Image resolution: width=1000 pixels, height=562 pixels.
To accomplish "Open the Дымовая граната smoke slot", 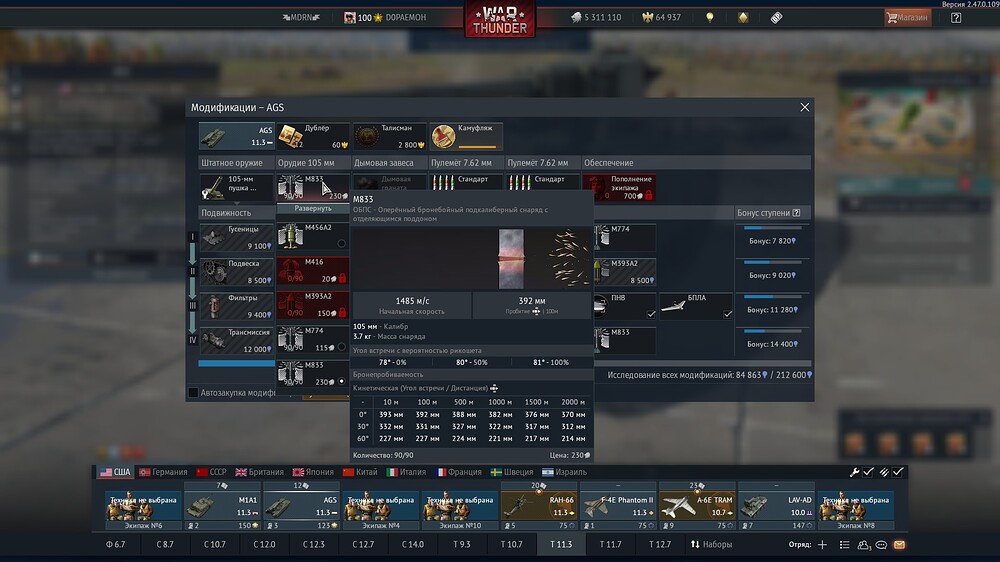I will click(390, 181).
